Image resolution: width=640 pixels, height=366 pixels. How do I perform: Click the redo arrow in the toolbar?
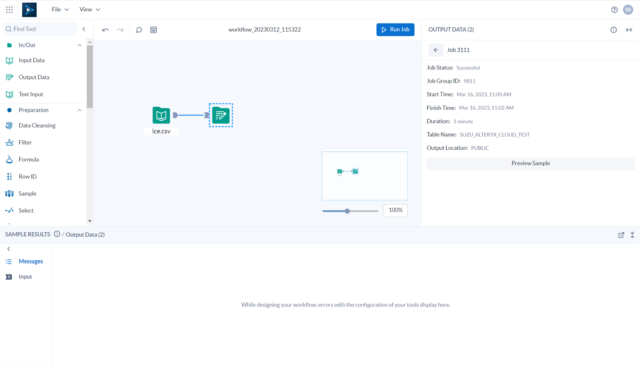(x=120, y=30)
